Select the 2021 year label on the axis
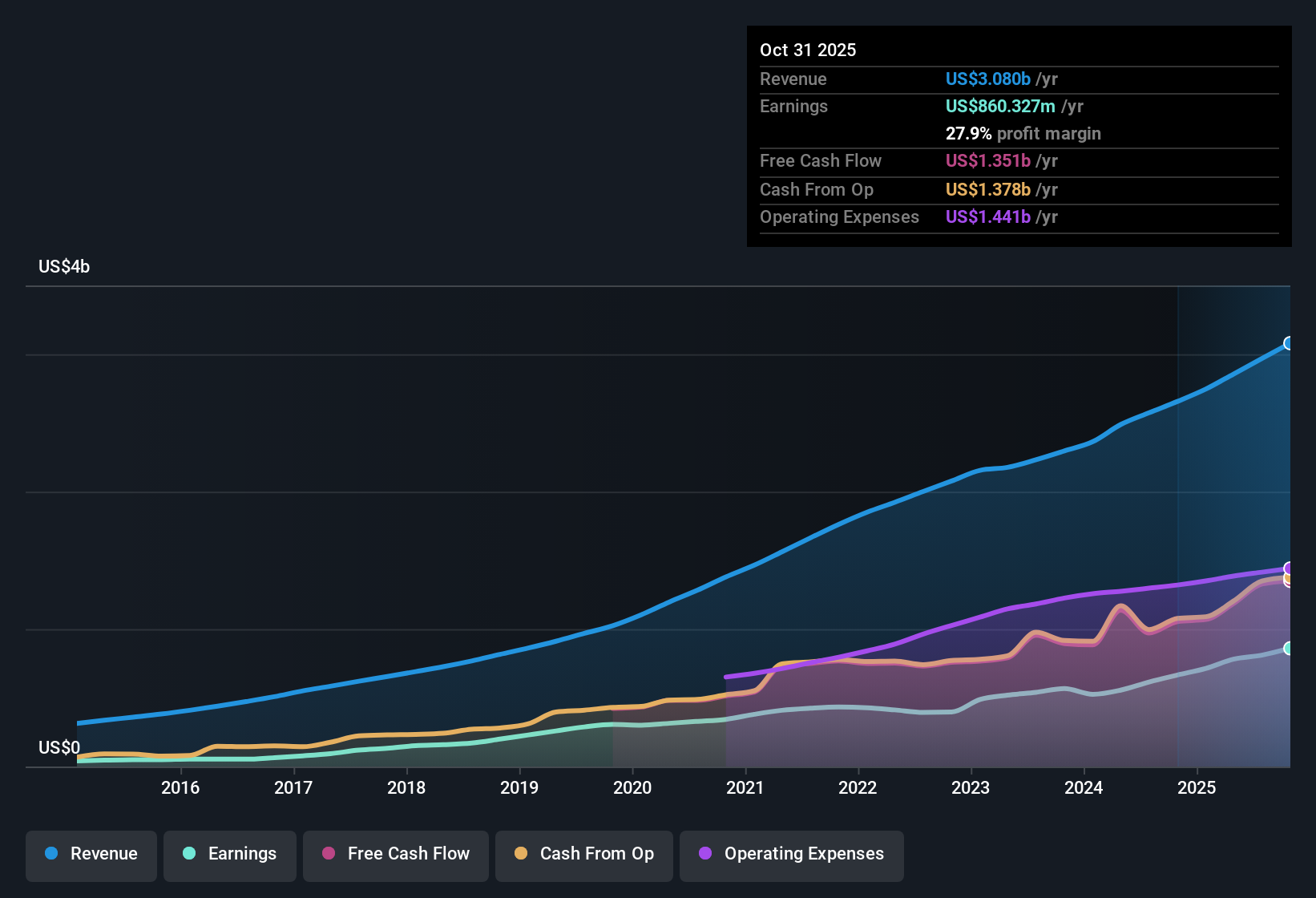 (745, 787)
